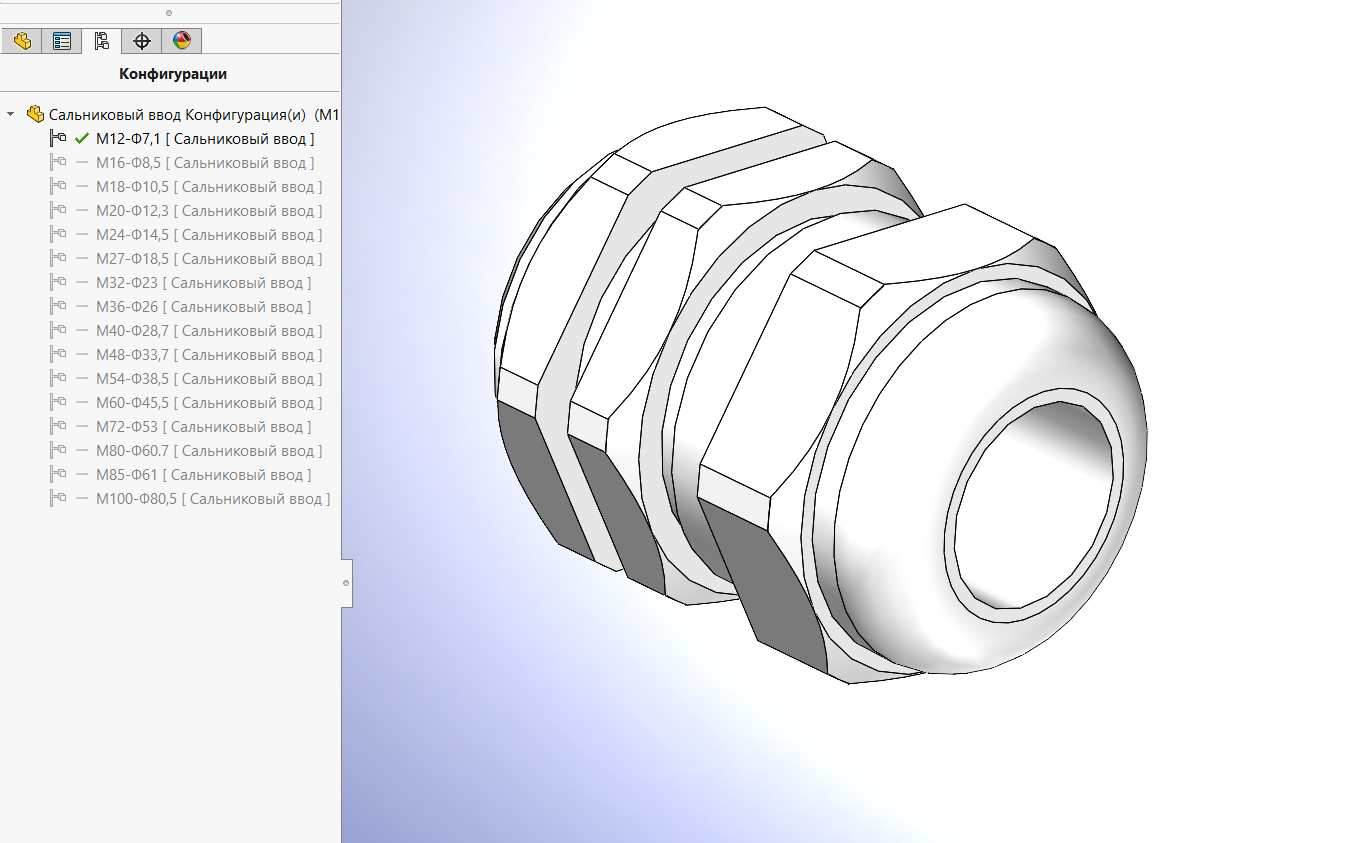Click the configuration icon of the M20-Ф12,3 row
The height and width of the screenshot is (843, 1364).
click(58, 211)
